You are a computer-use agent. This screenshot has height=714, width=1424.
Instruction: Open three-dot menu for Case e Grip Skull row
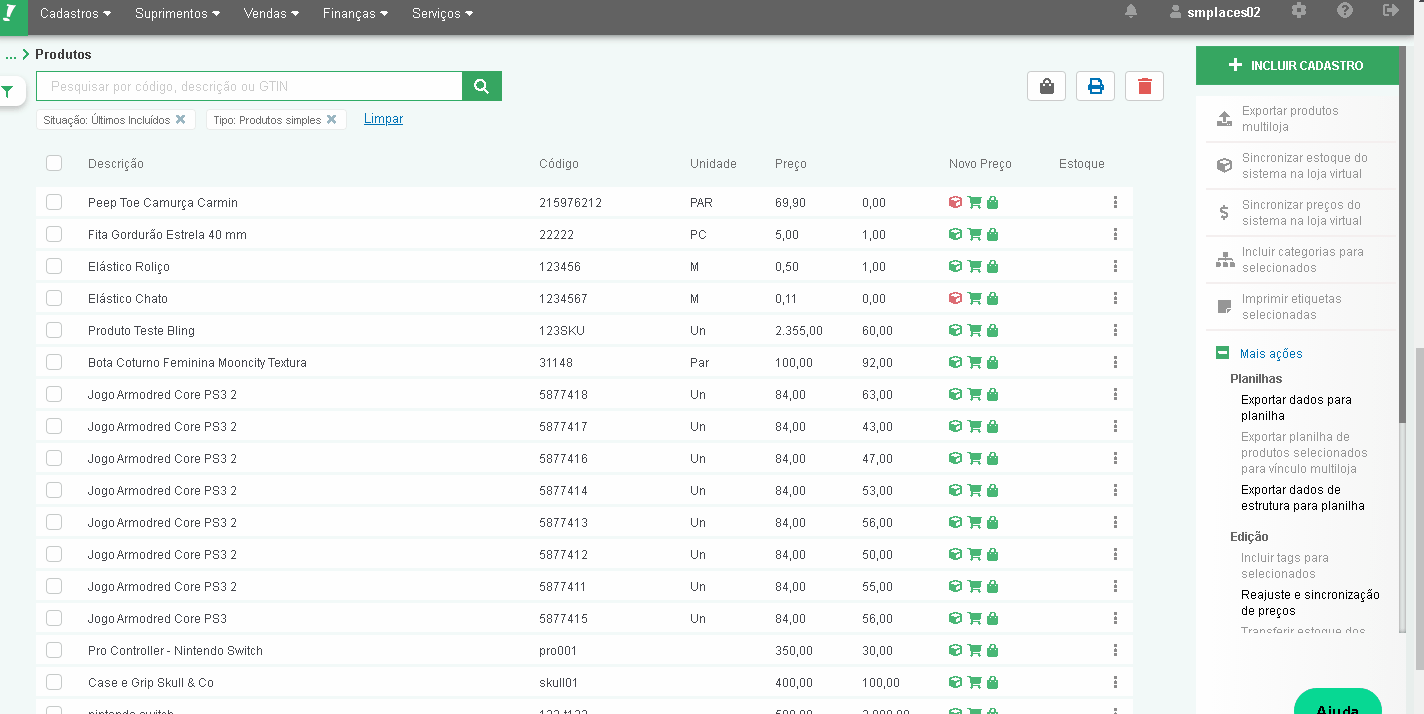pos(1115,683)
